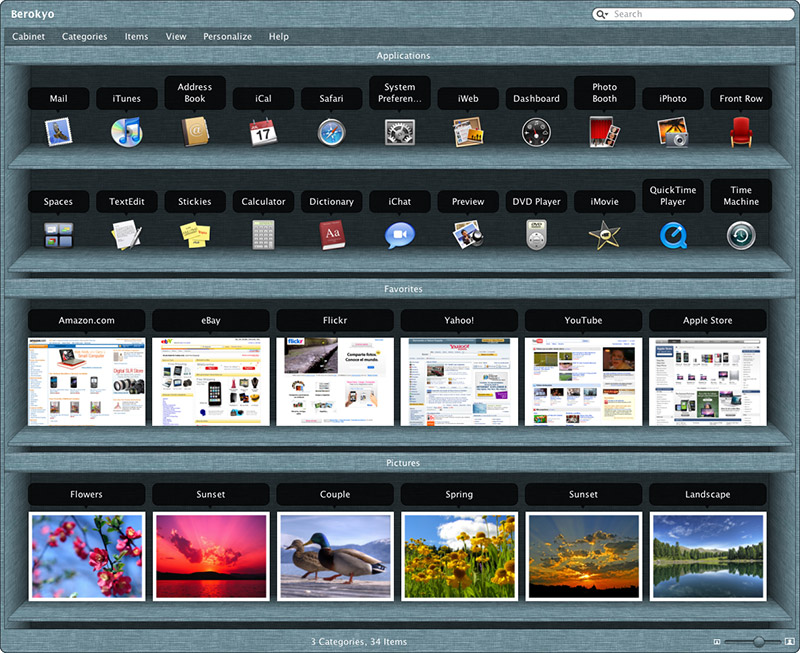
Task: Click the "3 Categories, 34 Items" status text
Action: tap(359, 642)
